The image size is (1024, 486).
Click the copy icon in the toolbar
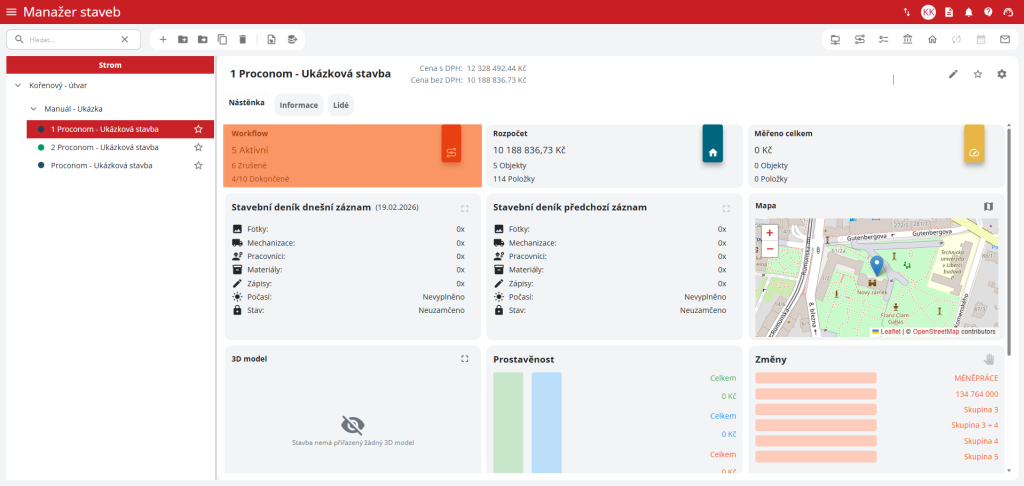coord(222,39)
